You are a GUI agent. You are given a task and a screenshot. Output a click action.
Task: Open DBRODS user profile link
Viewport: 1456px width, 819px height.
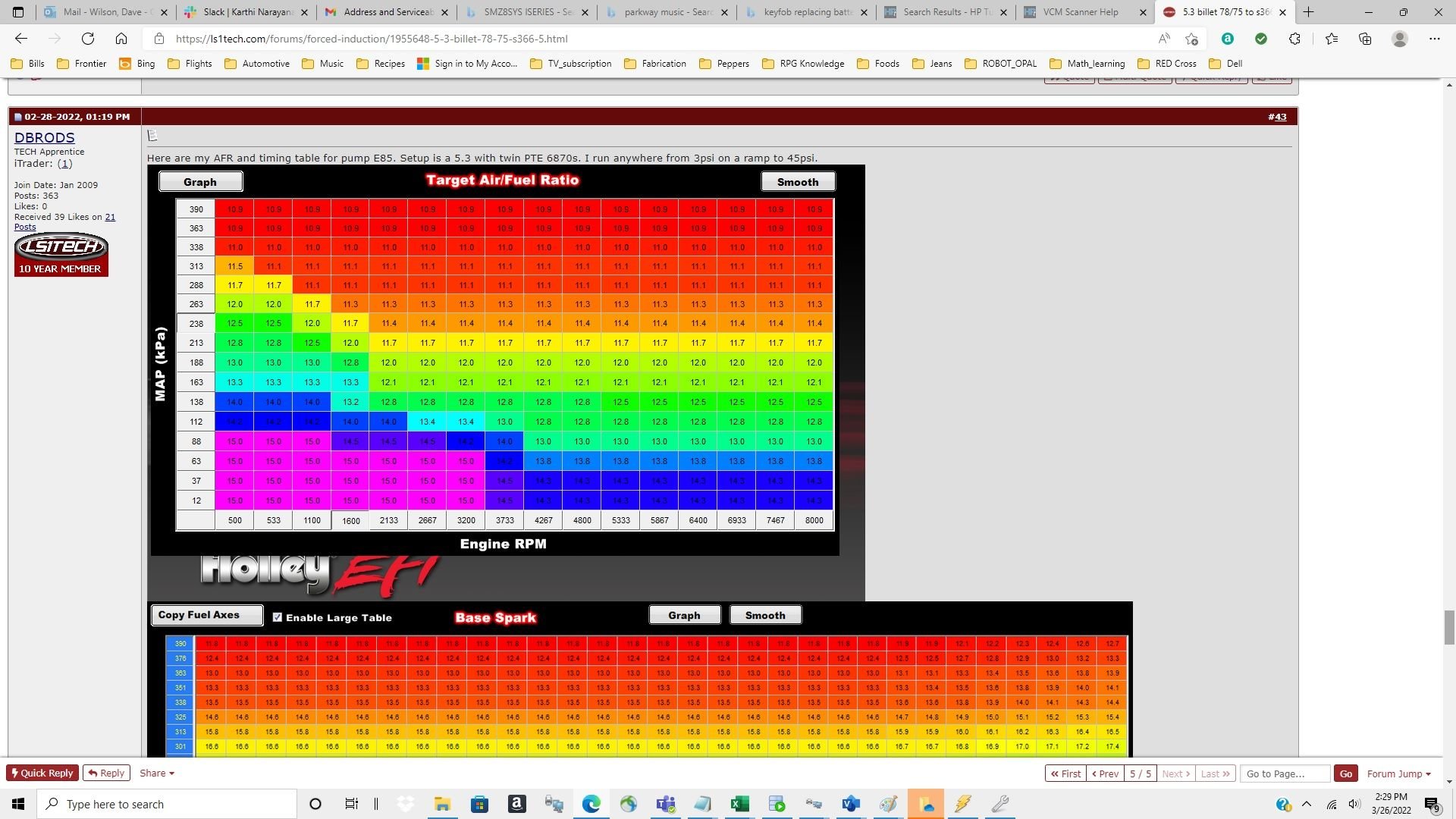click(x=44, y=137)
